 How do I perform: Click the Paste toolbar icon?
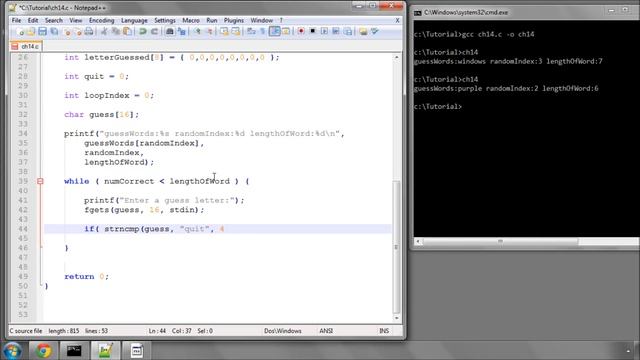(127, 31)
